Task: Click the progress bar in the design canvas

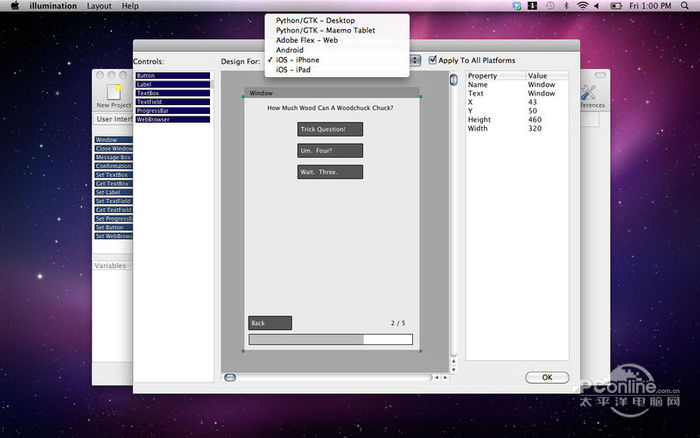Action: [x=330, y=340]
